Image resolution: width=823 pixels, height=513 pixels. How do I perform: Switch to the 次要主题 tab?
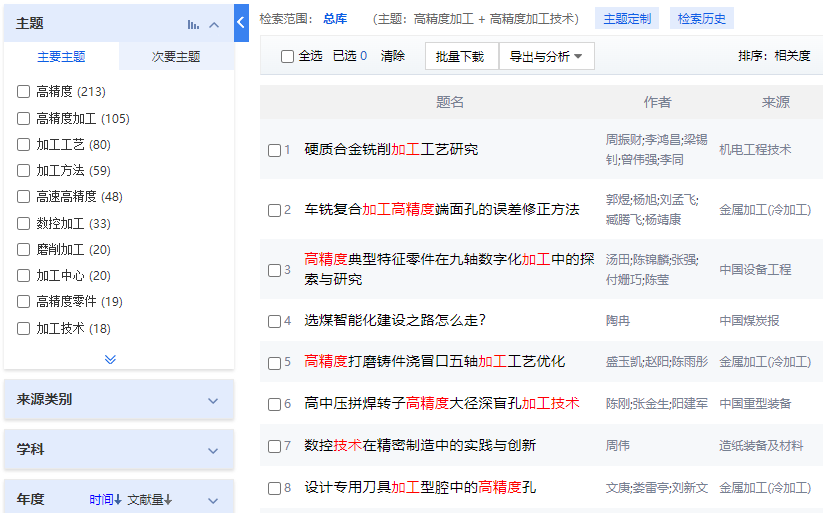point(176,56)
